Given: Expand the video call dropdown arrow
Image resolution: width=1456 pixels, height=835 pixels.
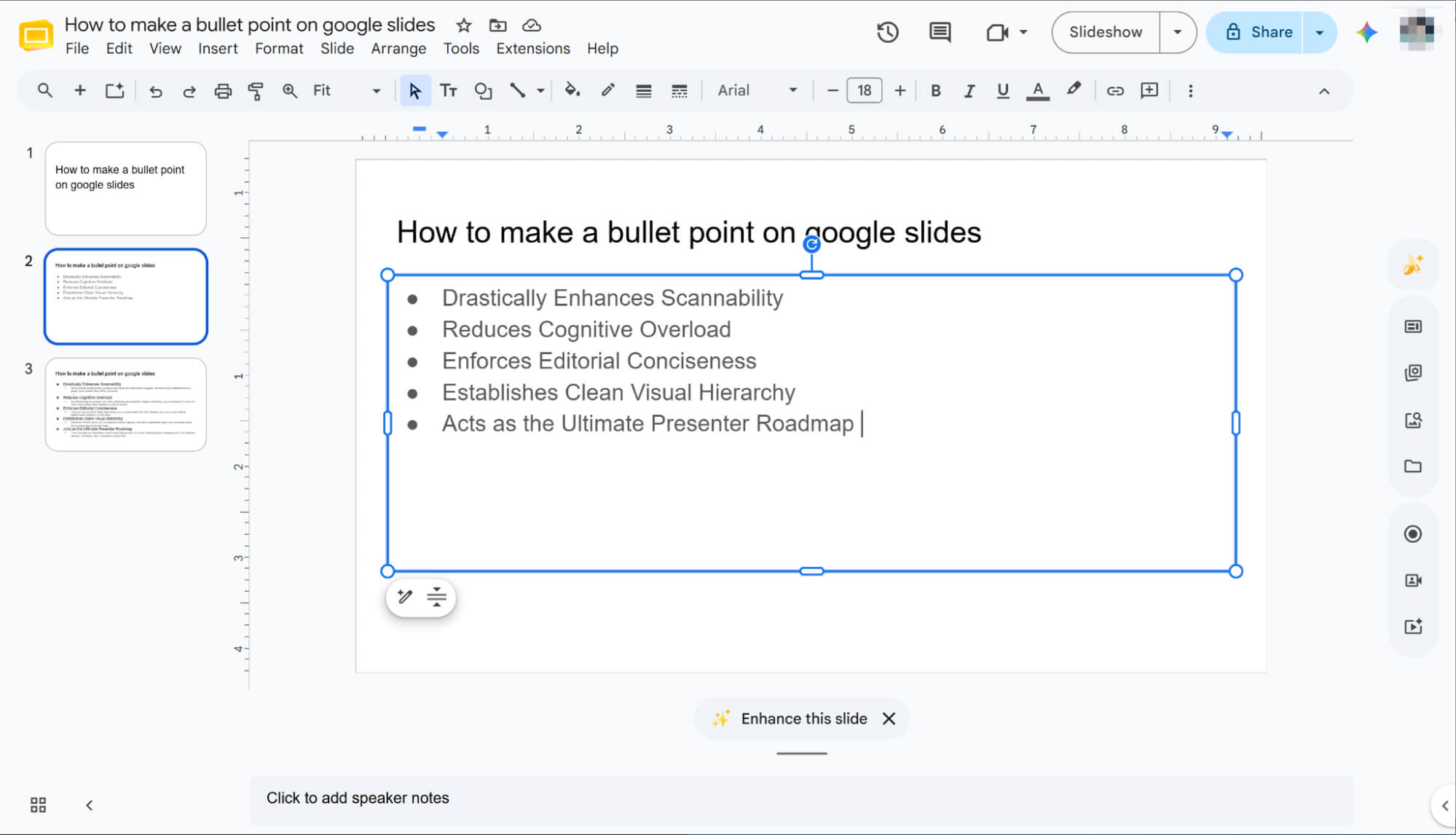Looking at the screenshot, I should (1023, 32).
